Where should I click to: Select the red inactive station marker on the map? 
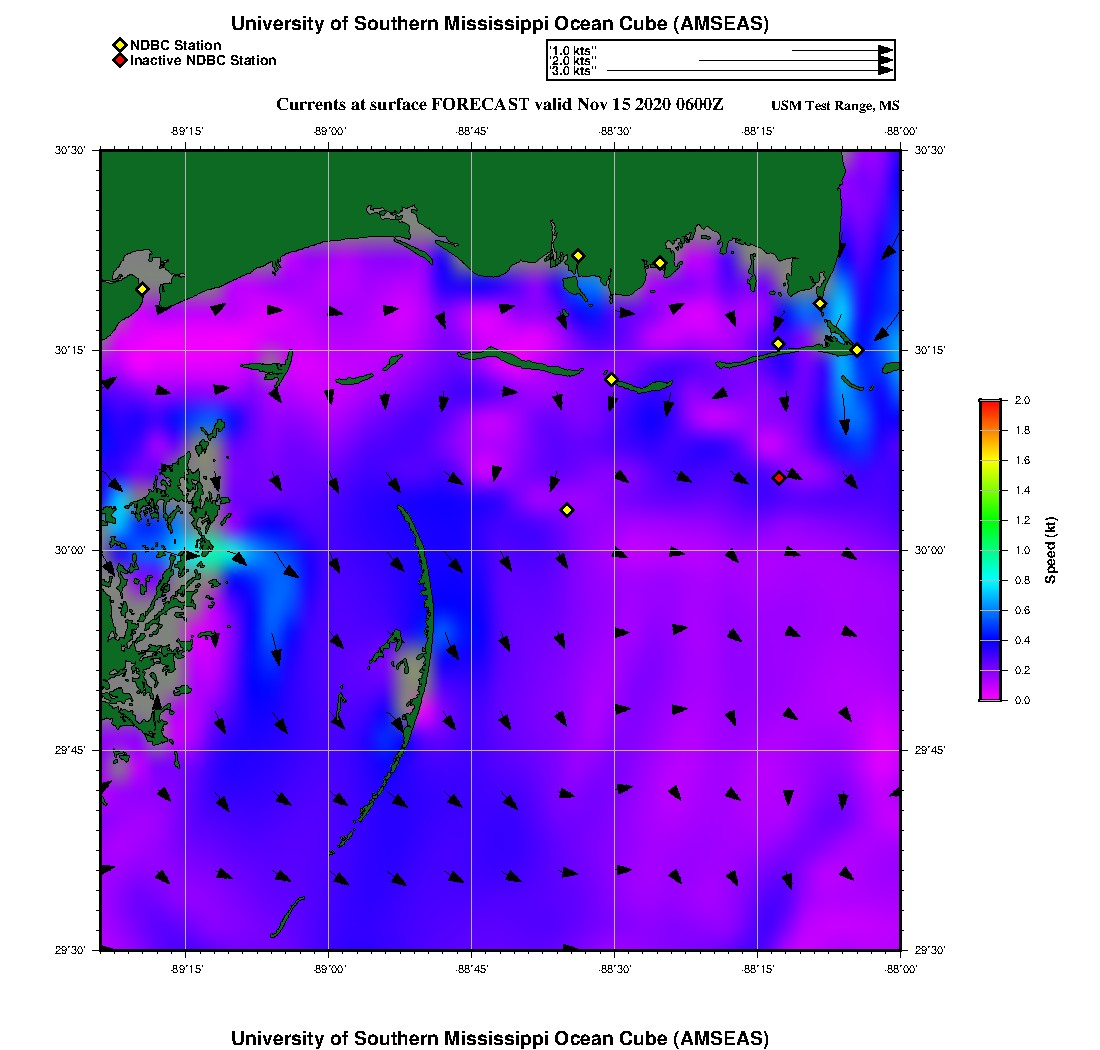tap(779, 478)
